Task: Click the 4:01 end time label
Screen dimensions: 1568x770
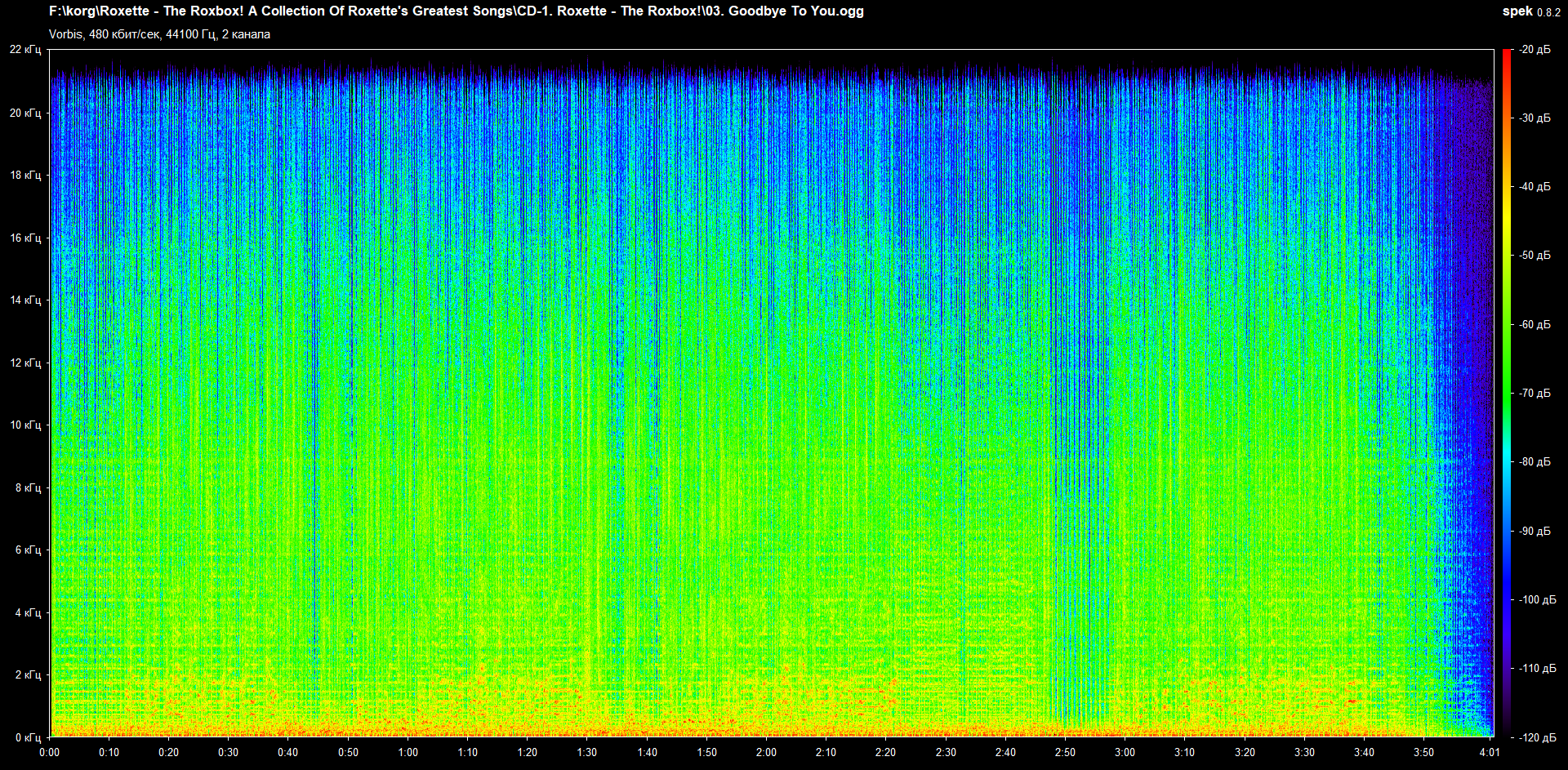Action: click(1489, 752)
